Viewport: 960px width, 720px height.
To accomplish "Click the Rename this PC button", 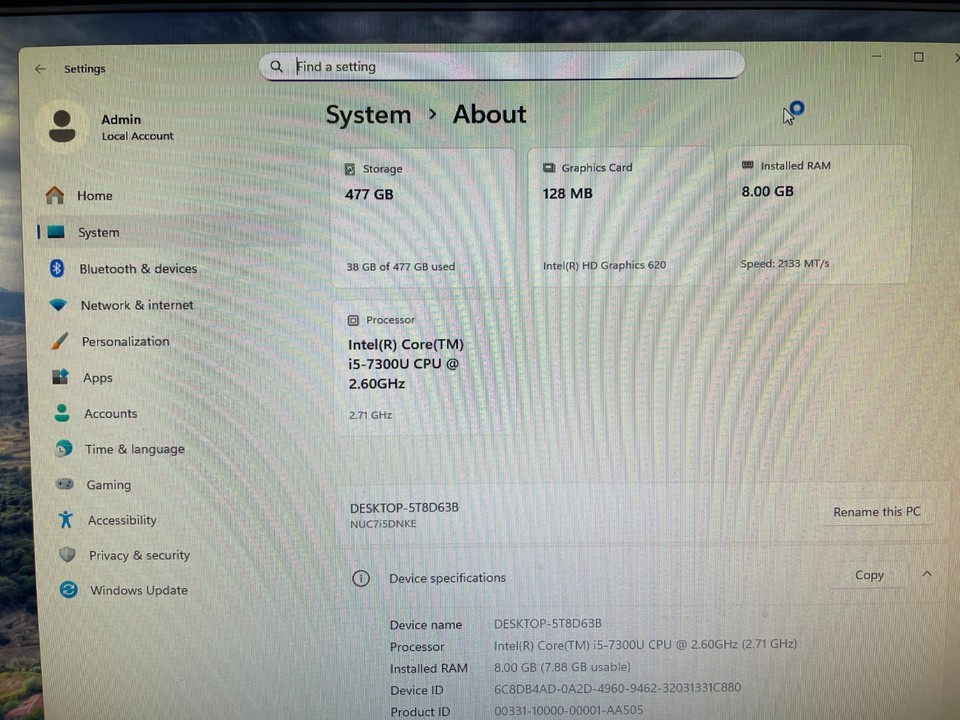I will (876, 511).
